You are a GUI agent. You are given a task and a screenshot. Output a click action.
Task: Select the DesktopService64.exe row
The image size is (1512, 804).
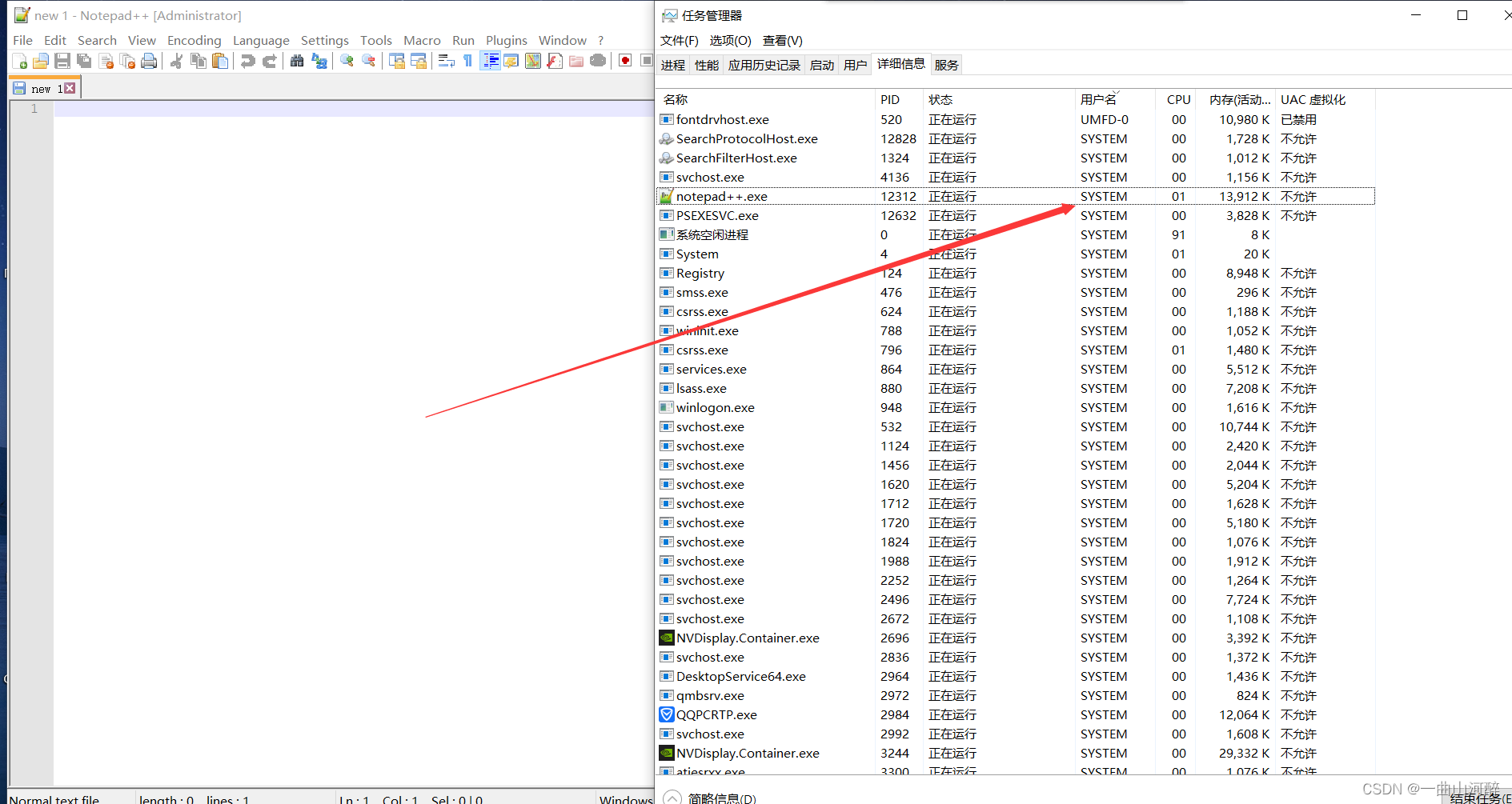(x=1016, y=676)
